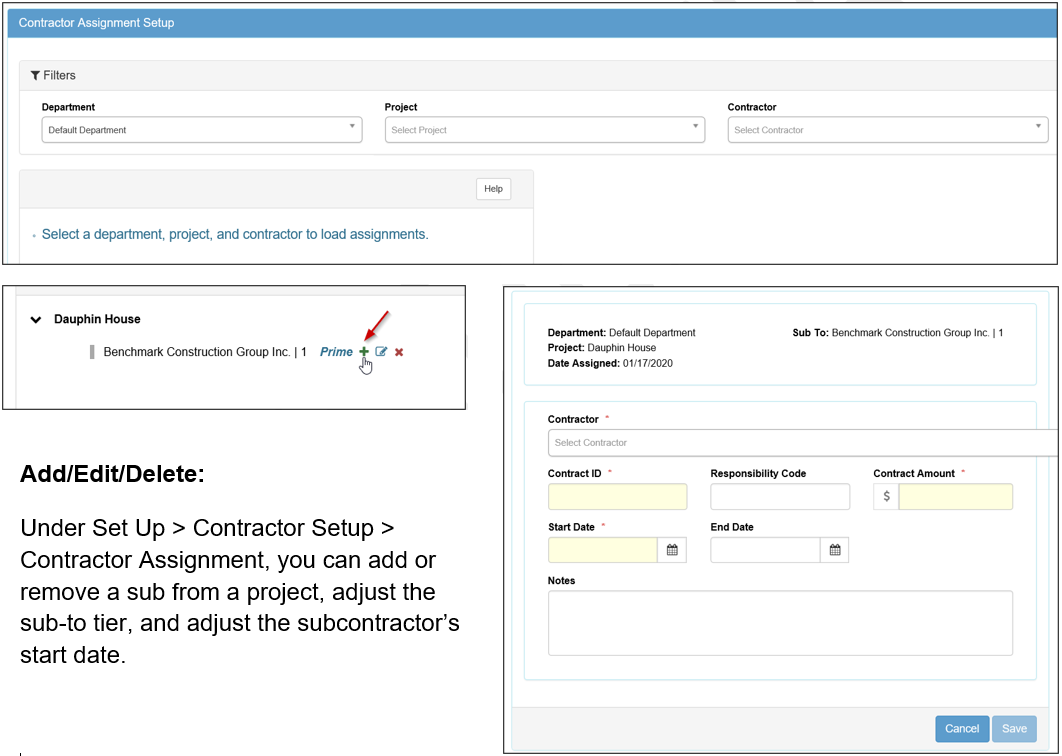The width and height of the screenshot is (1062, 756).
Task: Click the Start Date input field
Action: (603, 550)
